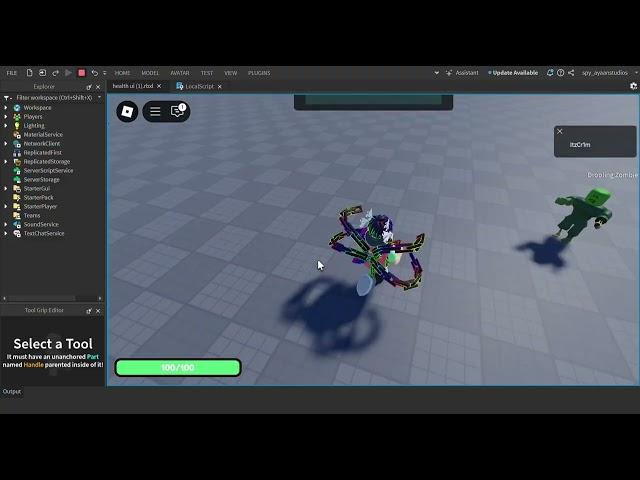This screenshot has width=640, height=480.
Task: Switch to the TEST ribbon tab
Action: click(x=207, y=73)
